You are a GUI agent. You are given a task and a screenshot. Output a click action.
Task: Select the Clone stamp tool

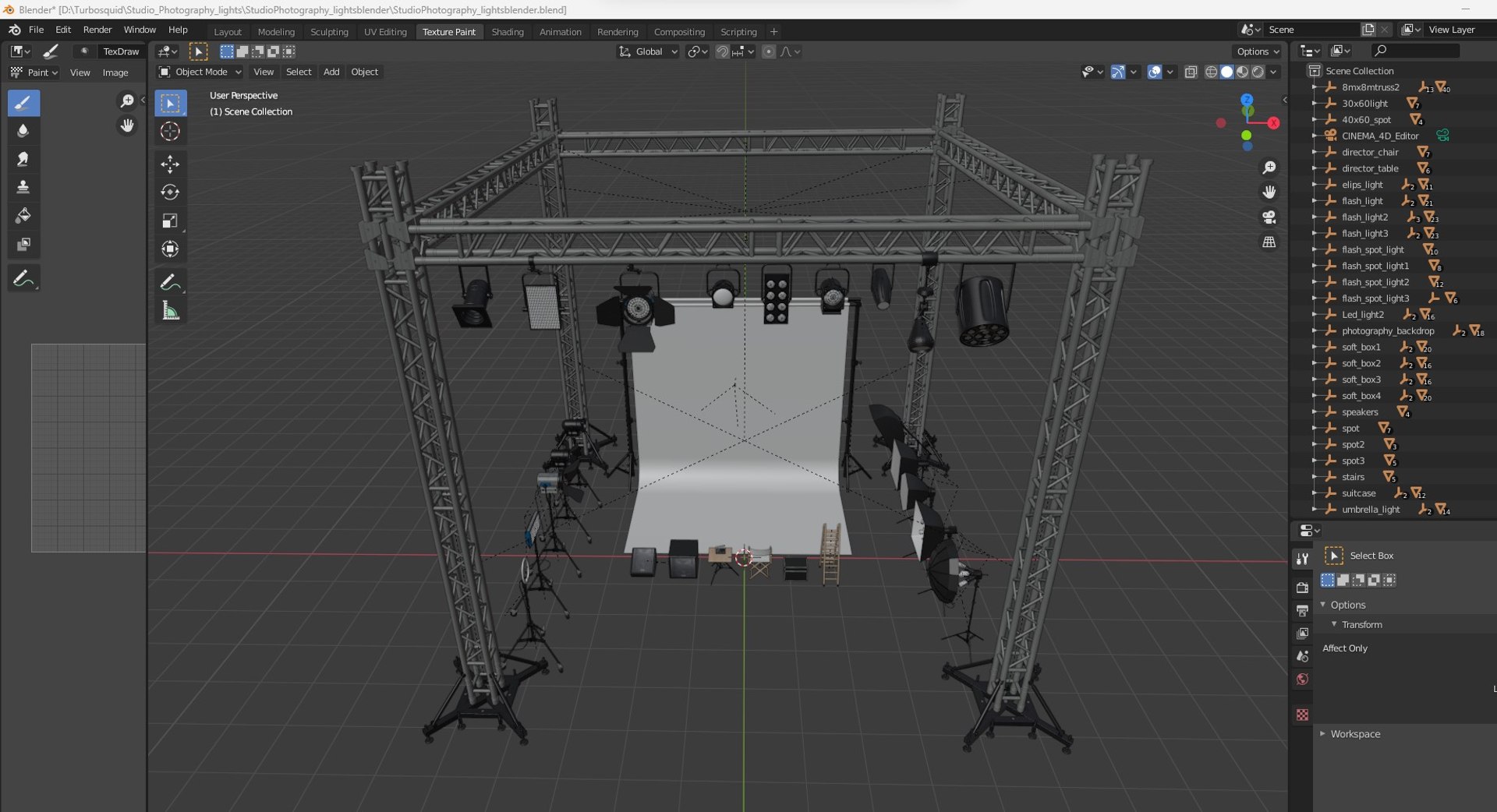coord(23,188)
